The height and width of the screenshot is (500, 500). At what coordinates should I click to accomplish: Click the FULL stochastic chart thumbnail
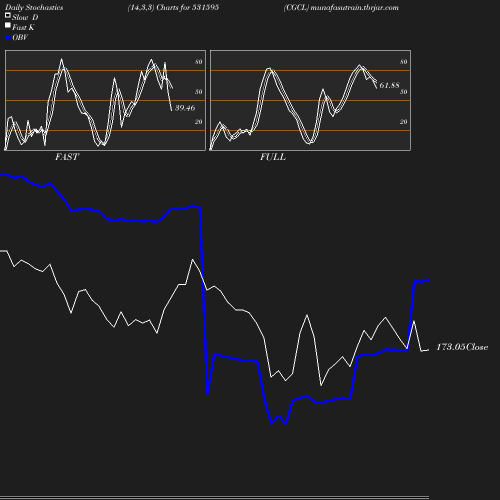pyautogui.click(x=310, y=100)
